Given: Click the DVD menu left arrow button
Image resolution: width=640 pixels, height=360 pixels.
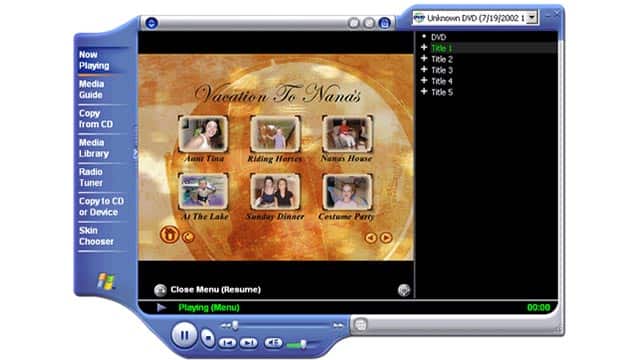Looking at the screenshot, I should coord(371,238).
